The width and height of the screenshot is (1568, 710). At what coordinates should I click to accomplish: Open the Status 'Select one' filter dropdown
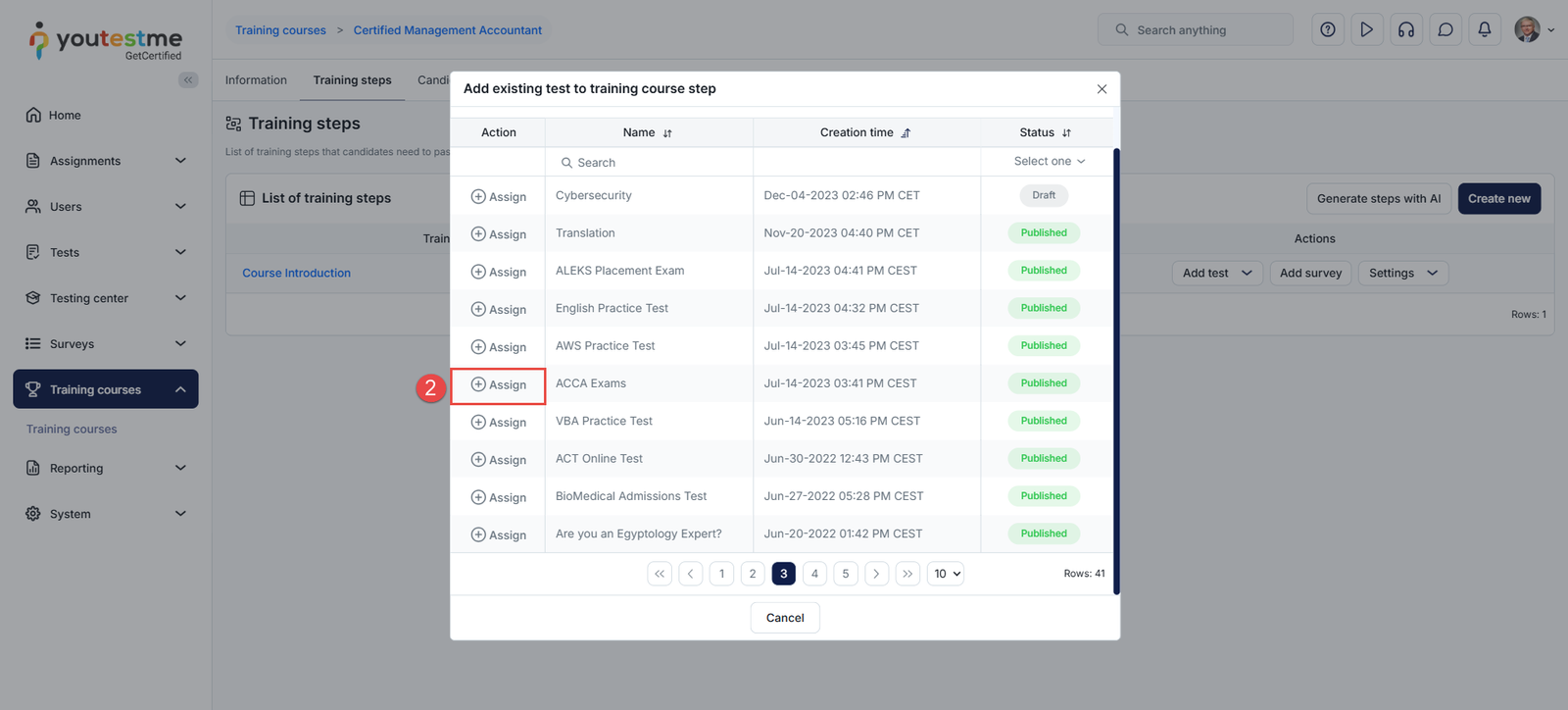point(1048,162)
